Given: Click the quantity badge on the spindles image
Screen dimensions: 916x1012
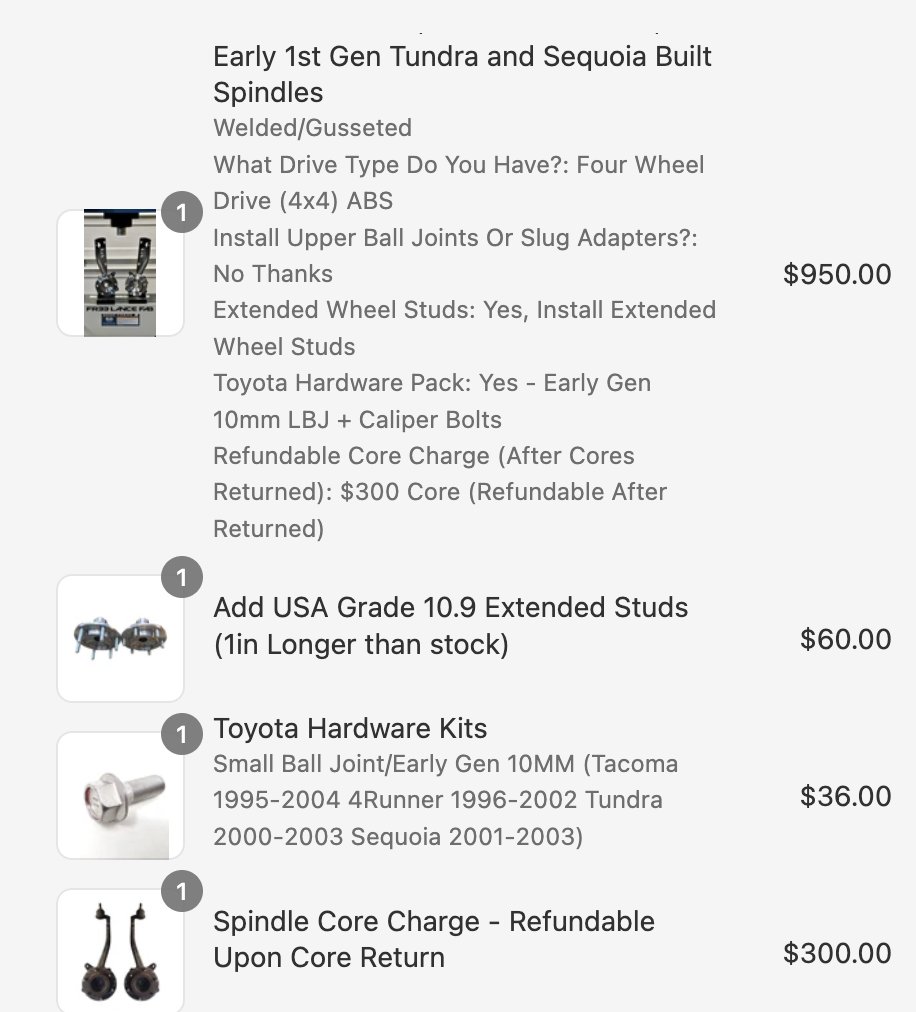Looking at the screenshot, I should (182, 212).
